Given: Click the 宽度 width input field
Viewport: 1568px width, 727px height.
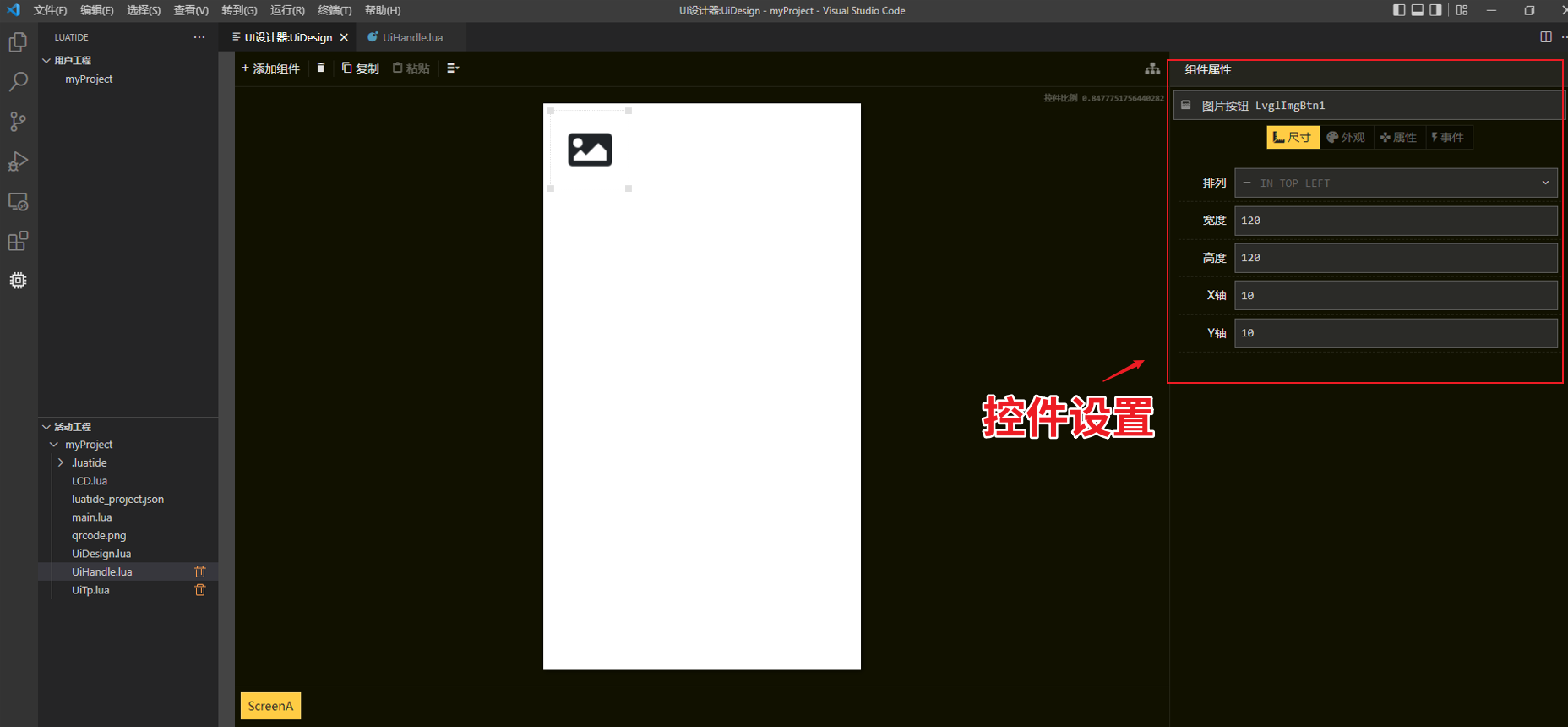Looking at the screenshot, I should click(x=1396, y=221).
